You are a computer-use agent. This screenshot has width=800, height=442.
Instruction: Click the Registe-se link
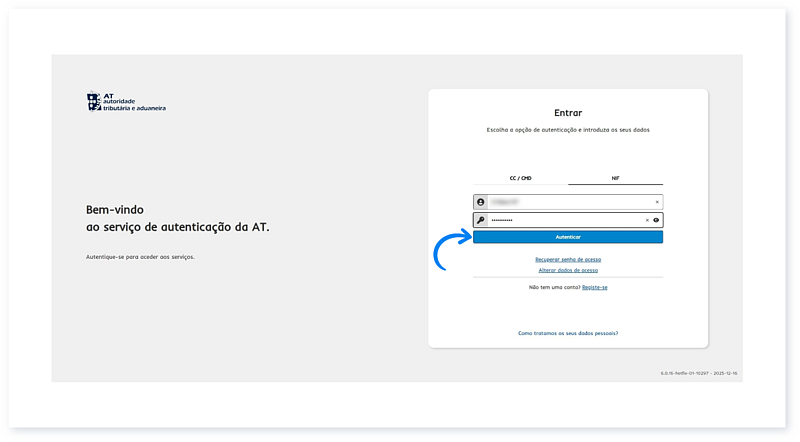pyautogui.click(x=595, y=287)
